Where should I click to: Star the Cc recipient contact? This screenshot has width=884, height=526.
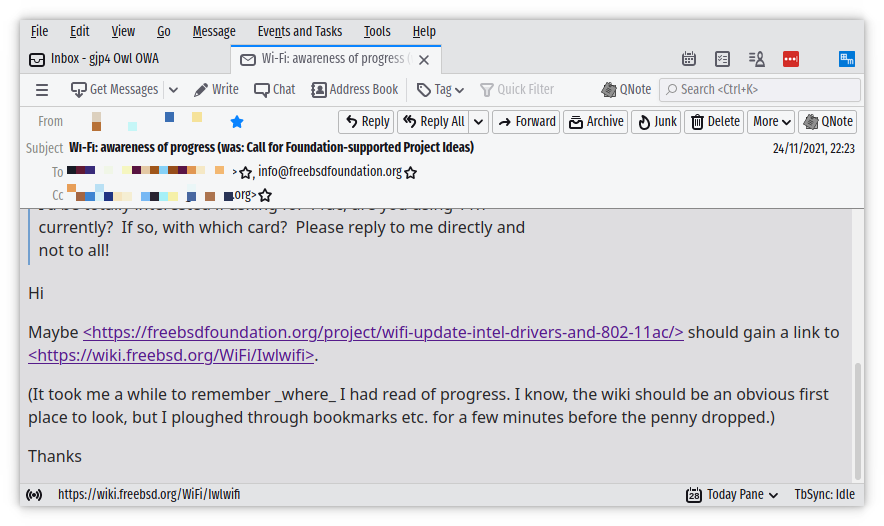265,196
